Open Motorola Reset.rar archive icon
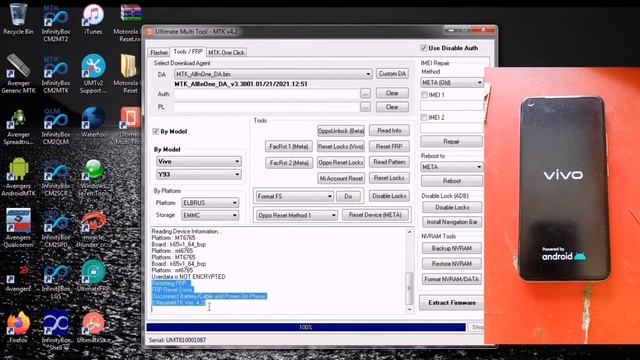The height and width of the screenshot is (360, 640). [x=130, y=23]
